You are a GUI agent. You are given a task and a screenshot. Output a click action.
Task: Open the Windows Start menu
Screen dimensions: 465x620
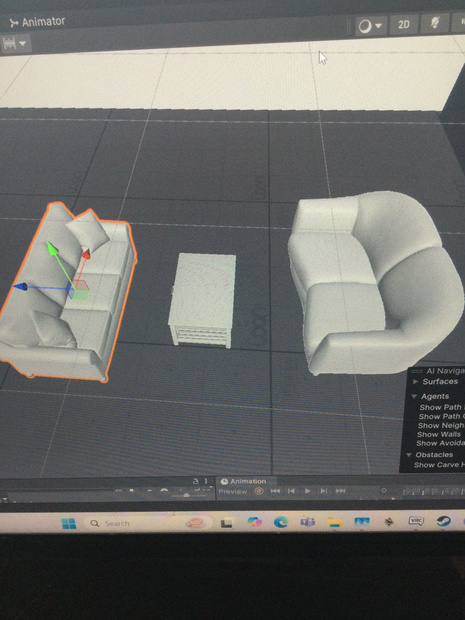[x=69, y=524]
